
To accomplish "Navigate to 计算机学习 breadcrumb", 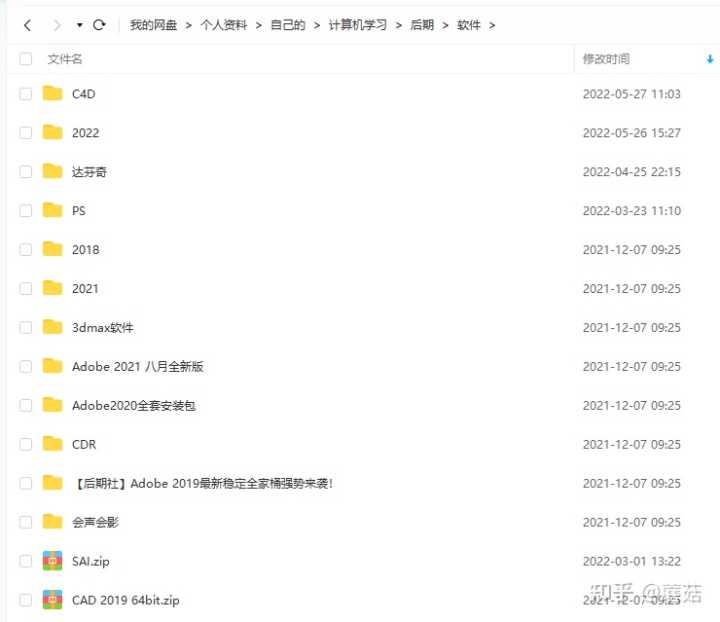I will [358, 25].
